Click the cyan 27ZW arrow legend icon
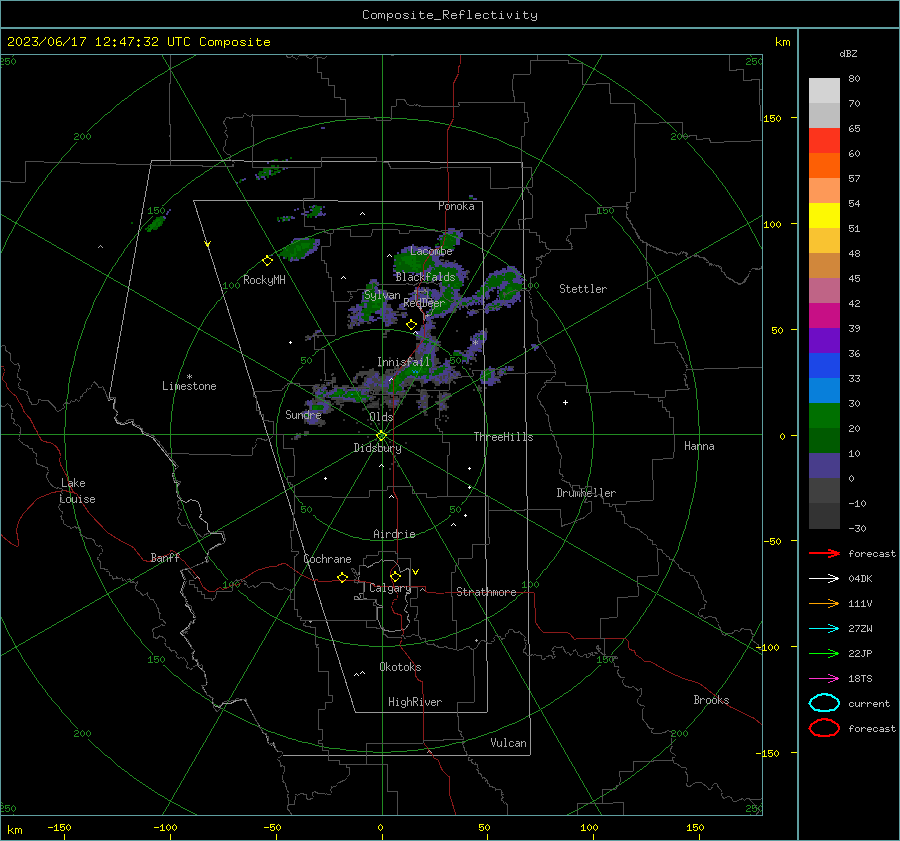This screenshot has width=900, height=841. click(x=824, y=629)
